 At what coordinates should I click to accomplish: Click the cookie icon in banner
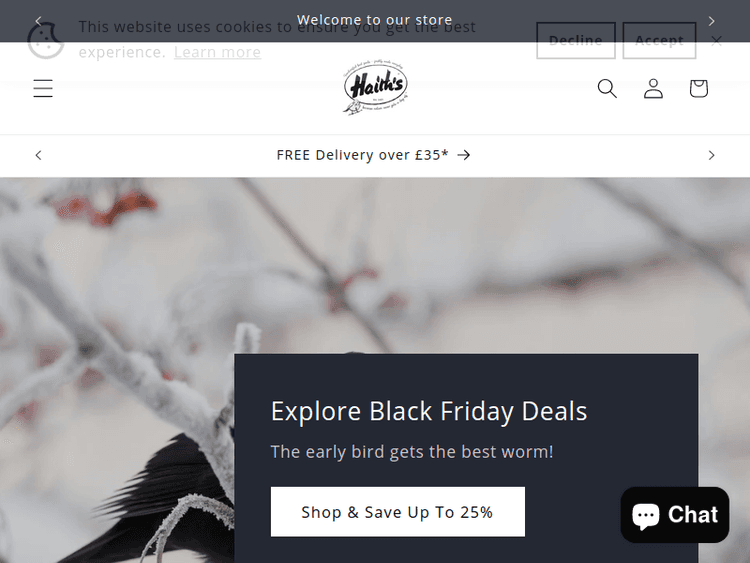point(45,40)
